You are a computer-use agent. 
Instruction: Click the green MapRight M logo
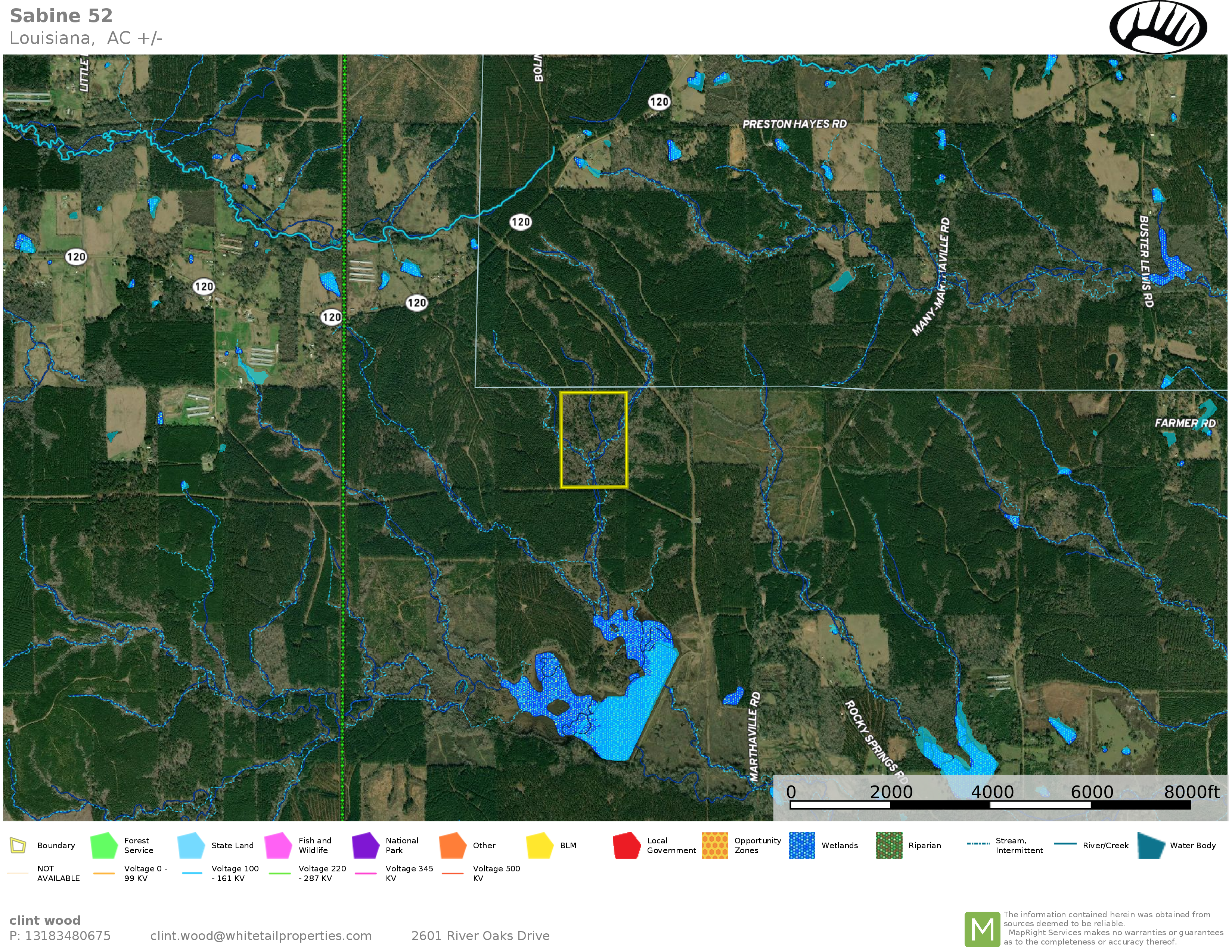tap(982, 929)
